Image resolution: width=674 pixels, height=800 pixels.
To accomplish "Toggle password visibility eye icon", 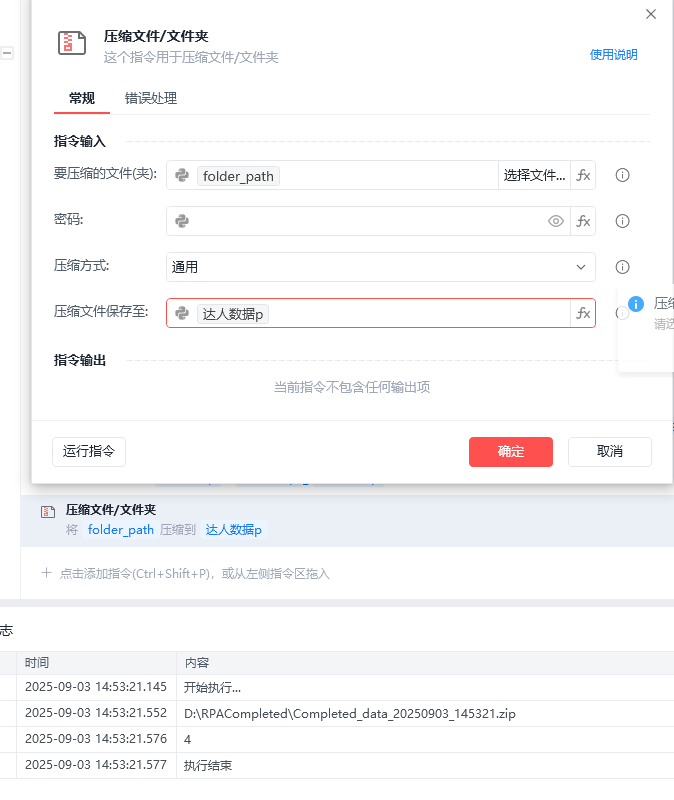I will pos(556,221).
